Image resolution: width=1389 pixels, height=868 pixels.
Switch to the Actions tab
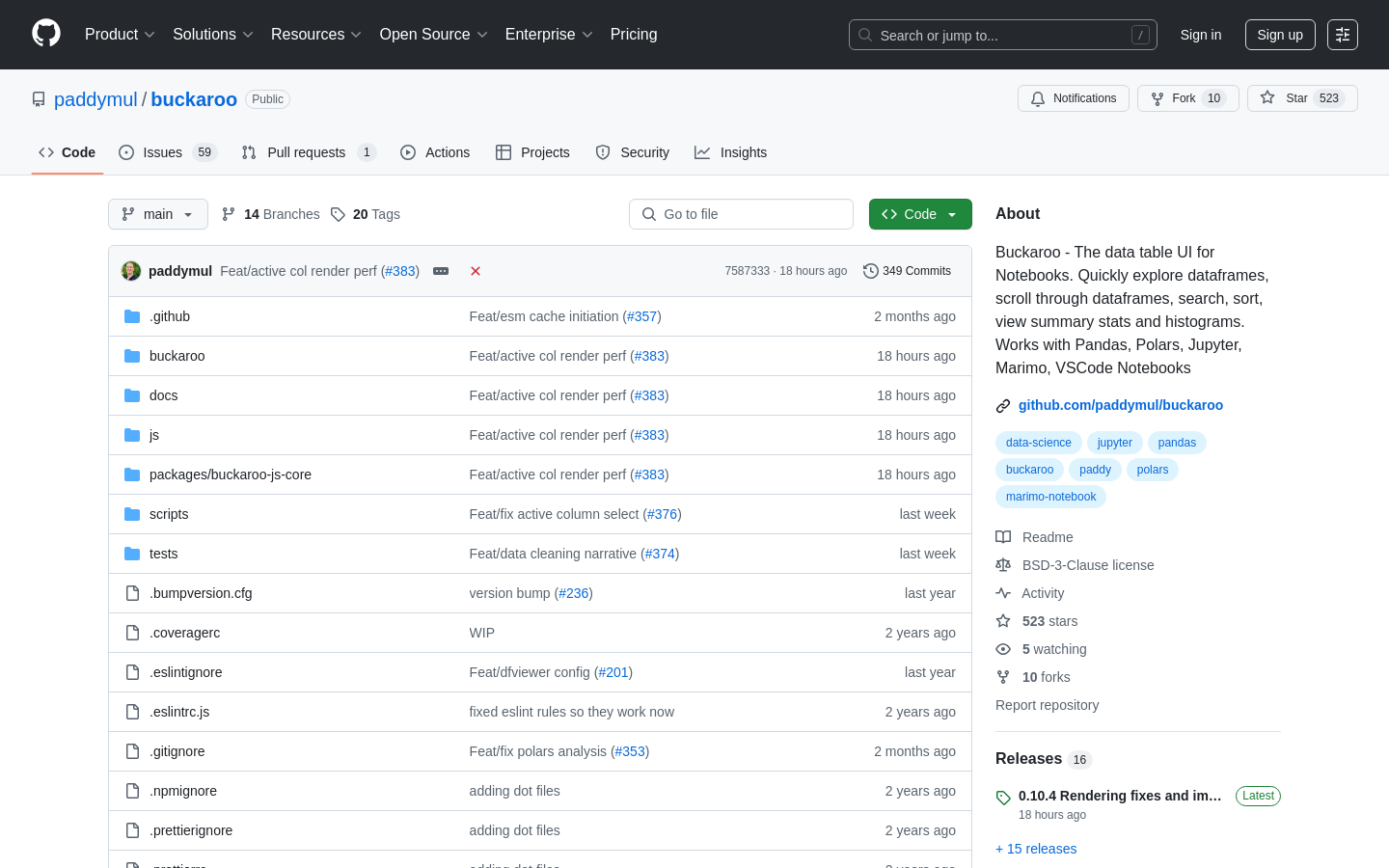435,152
